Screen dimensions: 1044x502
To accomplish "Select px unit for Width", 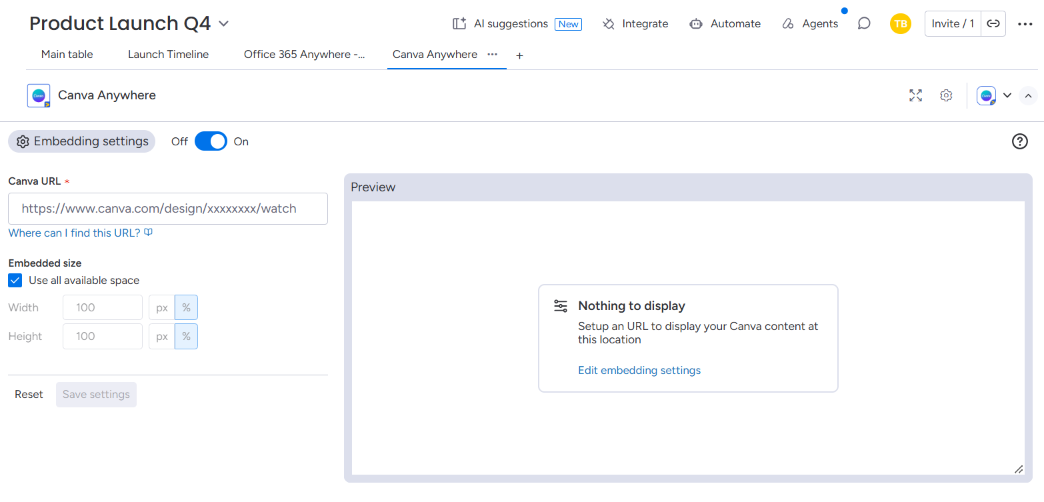I will click(162, 308).
